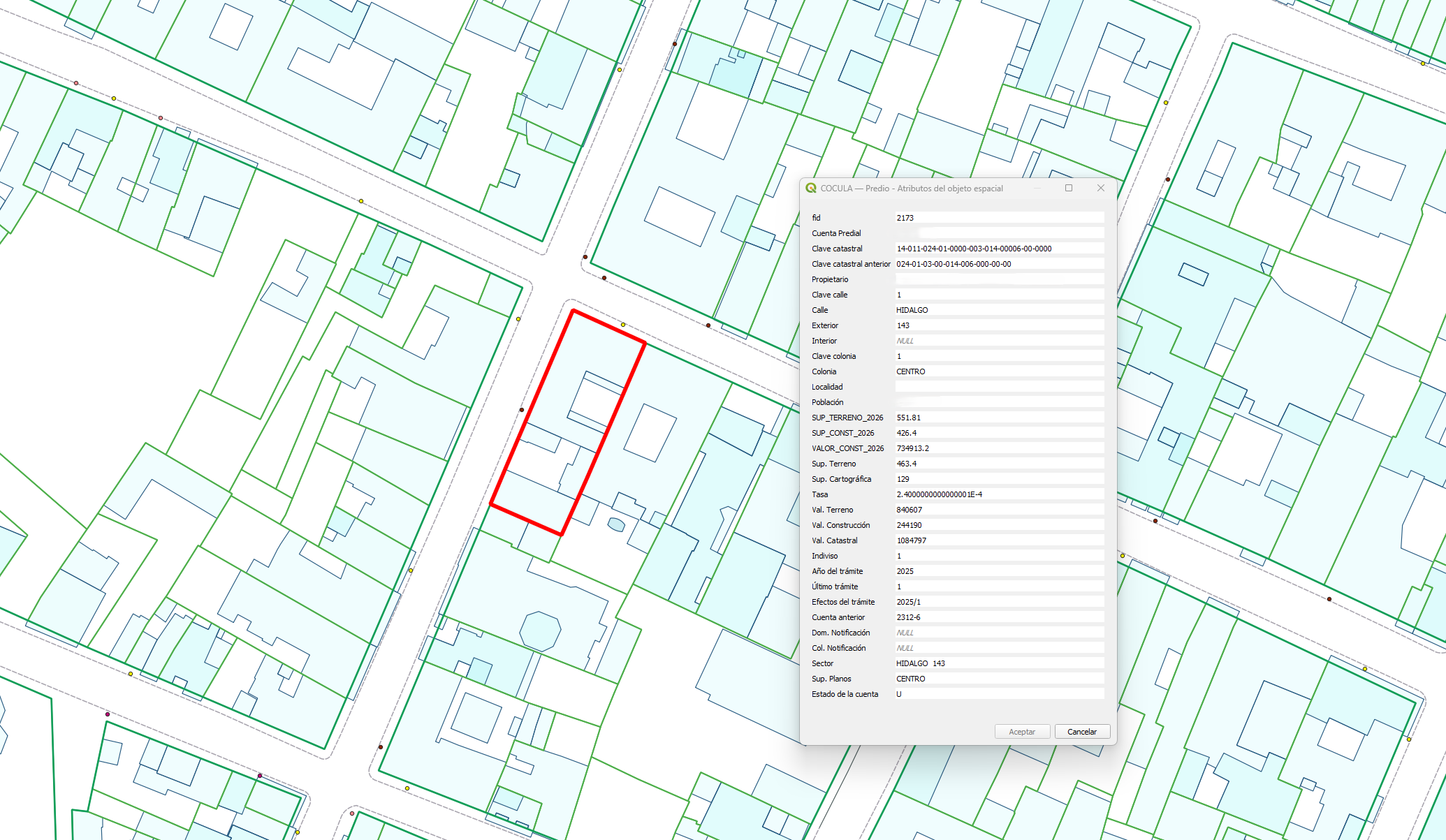The image size is (1446, 840).
Task: Click the Aceptar button
Action: pyautogui.click(x=1022, y=732)
